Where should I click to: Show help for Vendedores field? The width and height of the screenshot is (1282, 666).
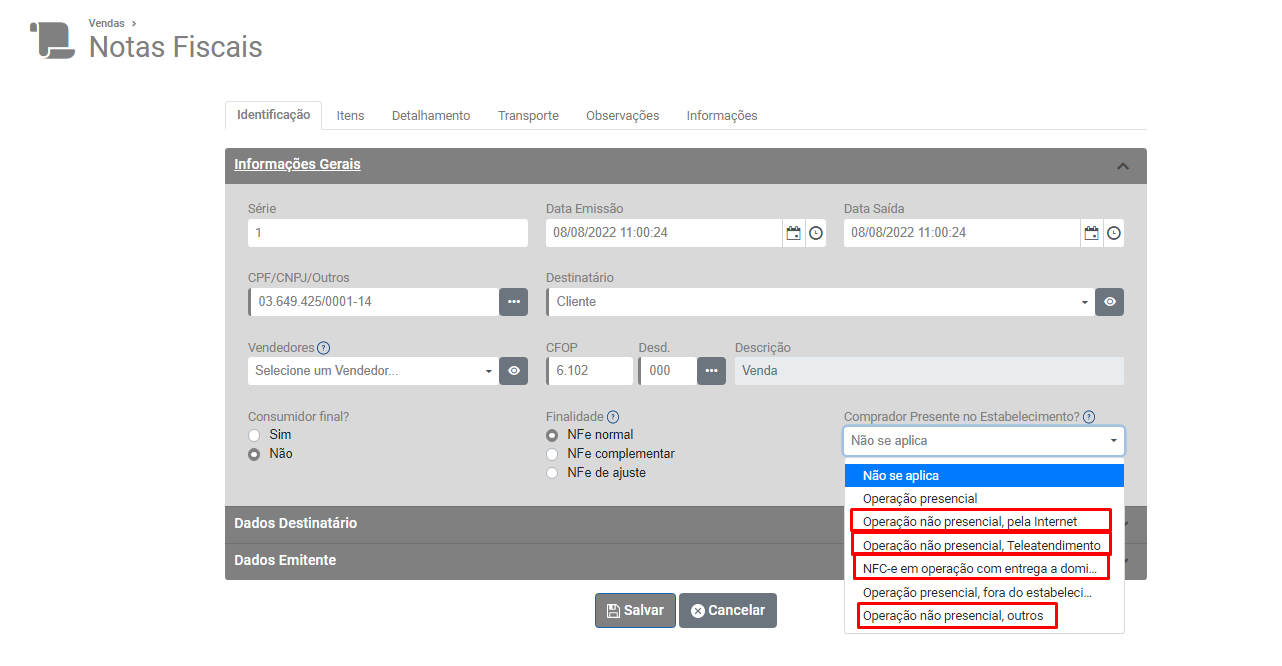pos(323,348)
